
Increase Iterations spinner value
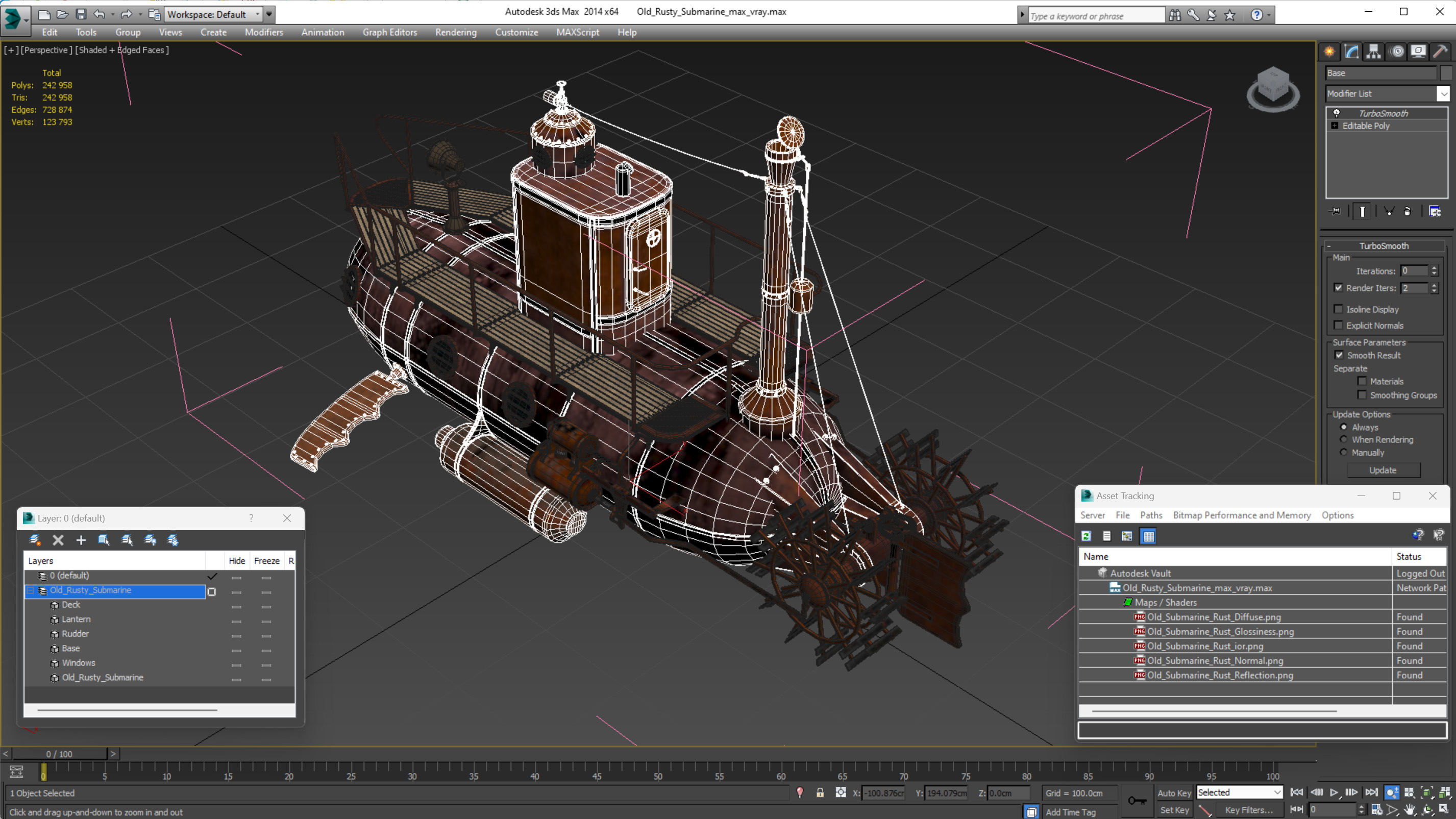click(x=1434, y=268)
